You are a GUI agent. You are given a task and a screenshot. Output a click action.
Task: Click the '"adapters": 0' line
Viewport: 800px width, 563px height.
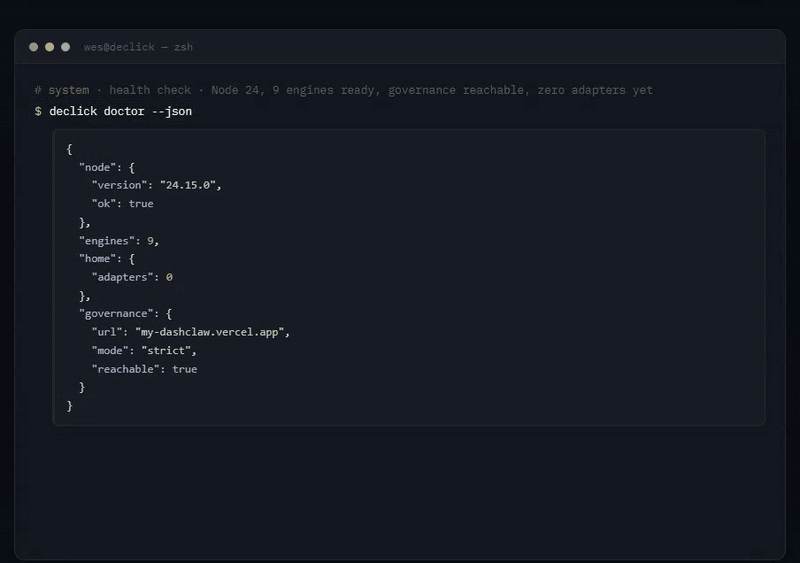[x=132, y=277]
